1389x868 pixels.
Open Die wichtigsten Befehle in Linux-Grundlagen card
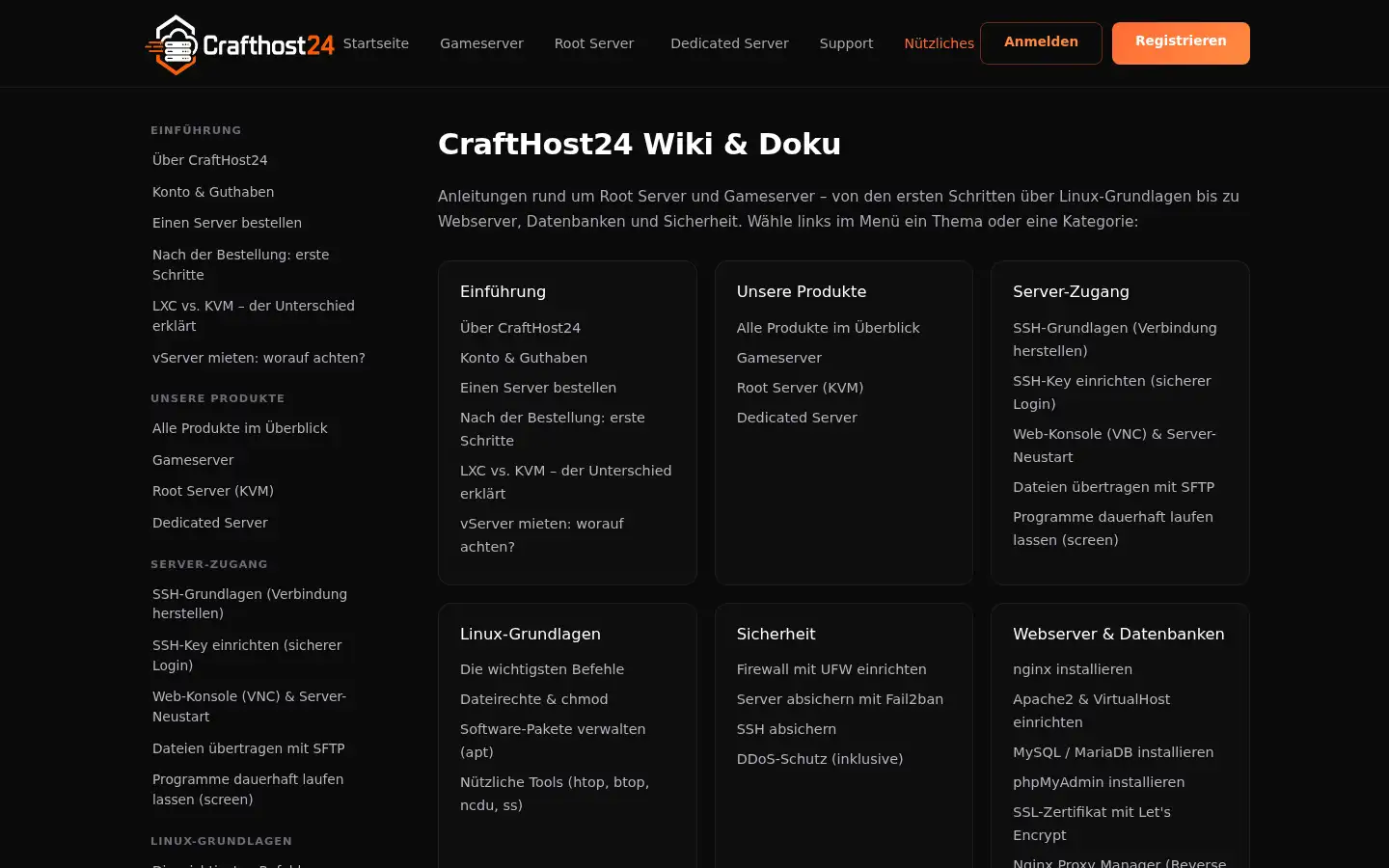(542, 669)
